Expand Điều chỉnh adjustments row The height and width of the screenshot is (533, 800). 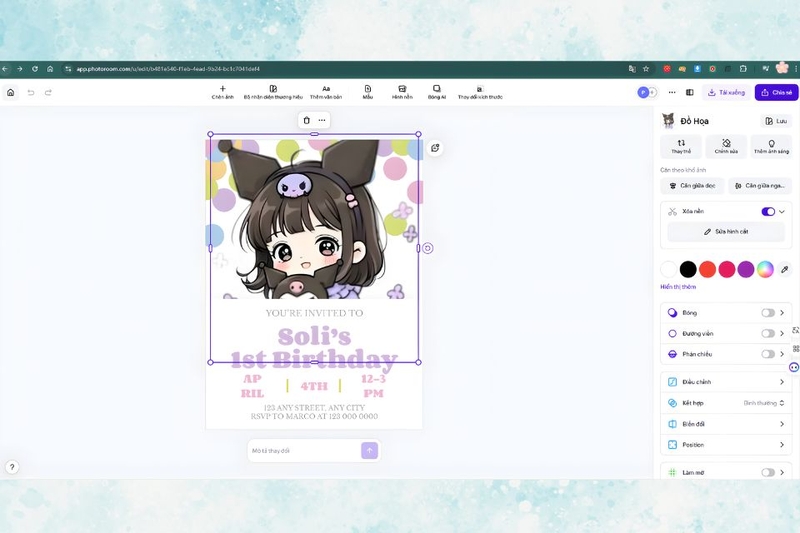726,382
